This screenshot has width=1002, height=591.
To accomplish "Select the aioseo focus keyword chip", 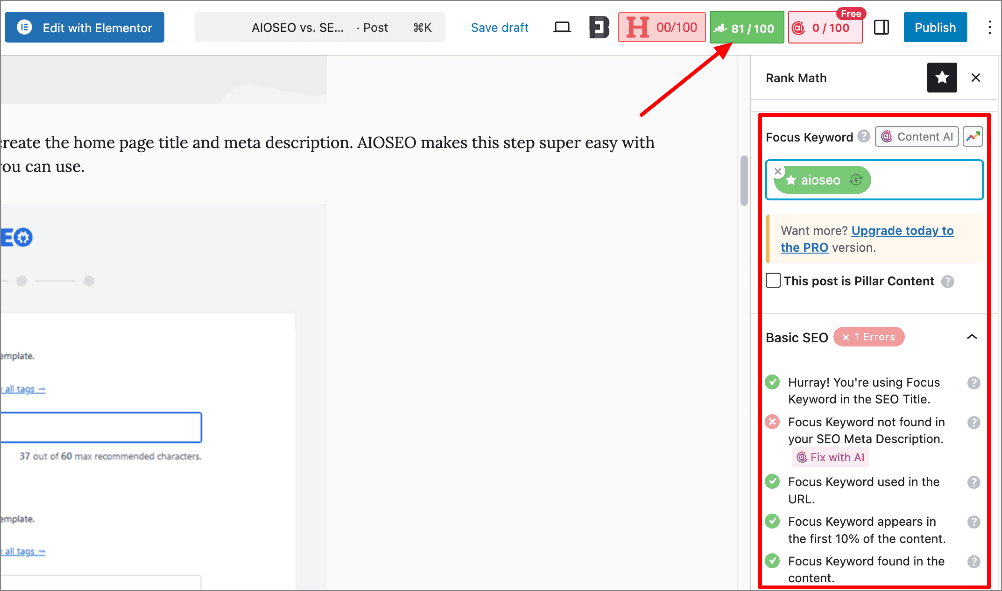I will pyautogui.click(x=821, y=180).
